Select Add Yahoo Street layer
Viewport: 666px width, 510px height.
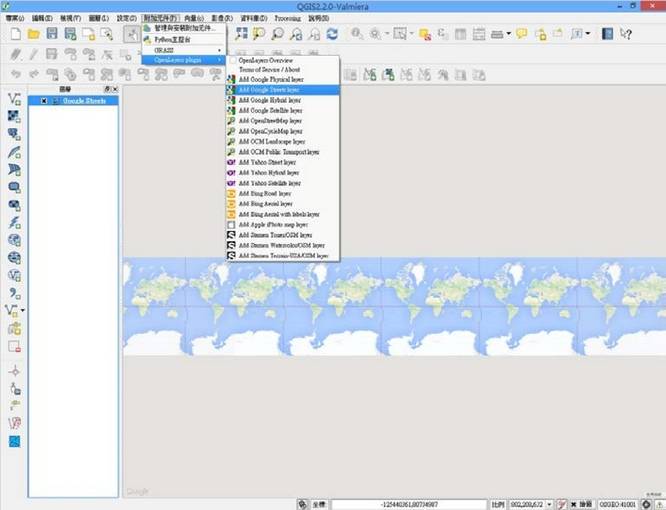click(282, 162)
